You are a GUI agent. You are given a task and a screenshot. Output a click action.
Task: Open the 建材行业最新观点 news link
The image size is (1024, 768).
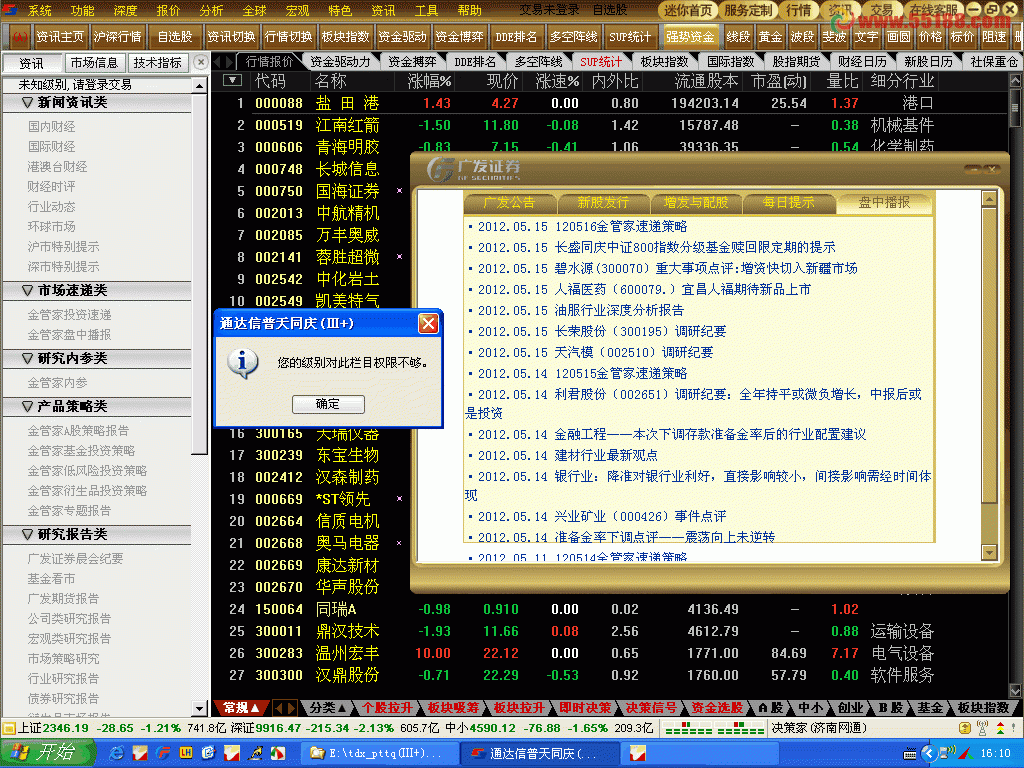point(606,455)
